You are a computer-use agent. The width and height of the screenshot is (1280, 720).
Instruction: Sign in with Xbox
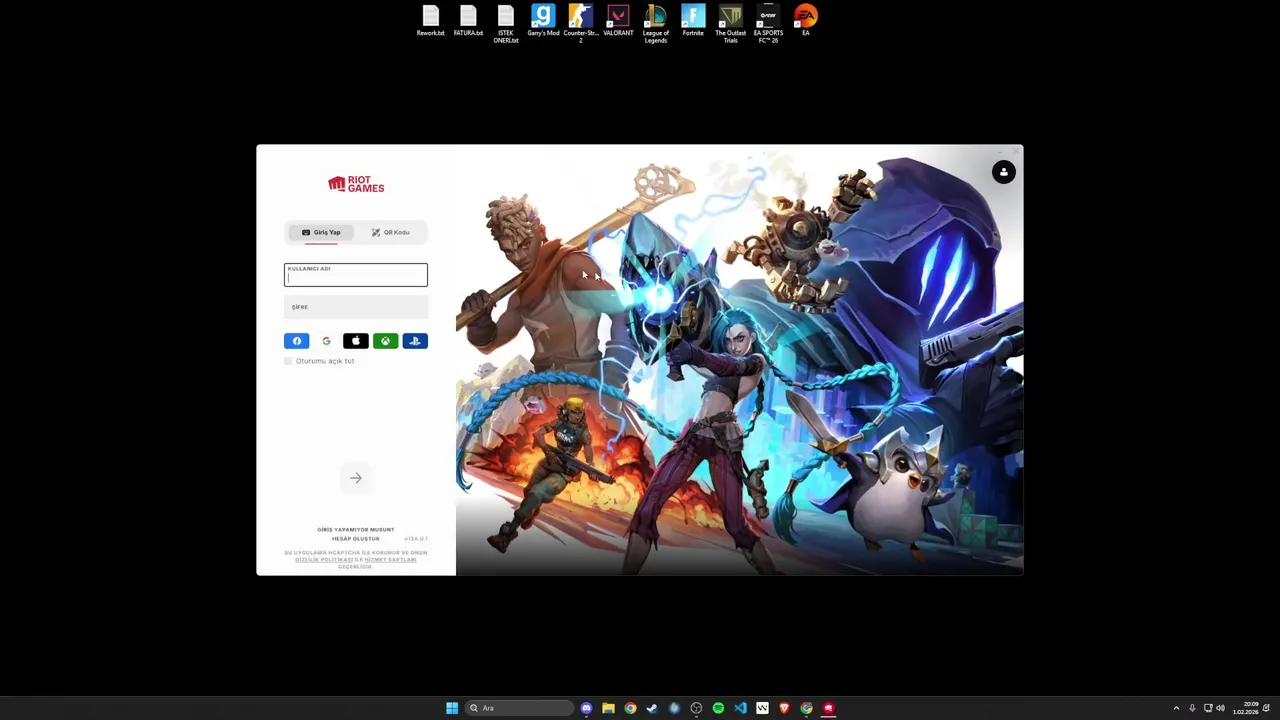tap(385, 341)
